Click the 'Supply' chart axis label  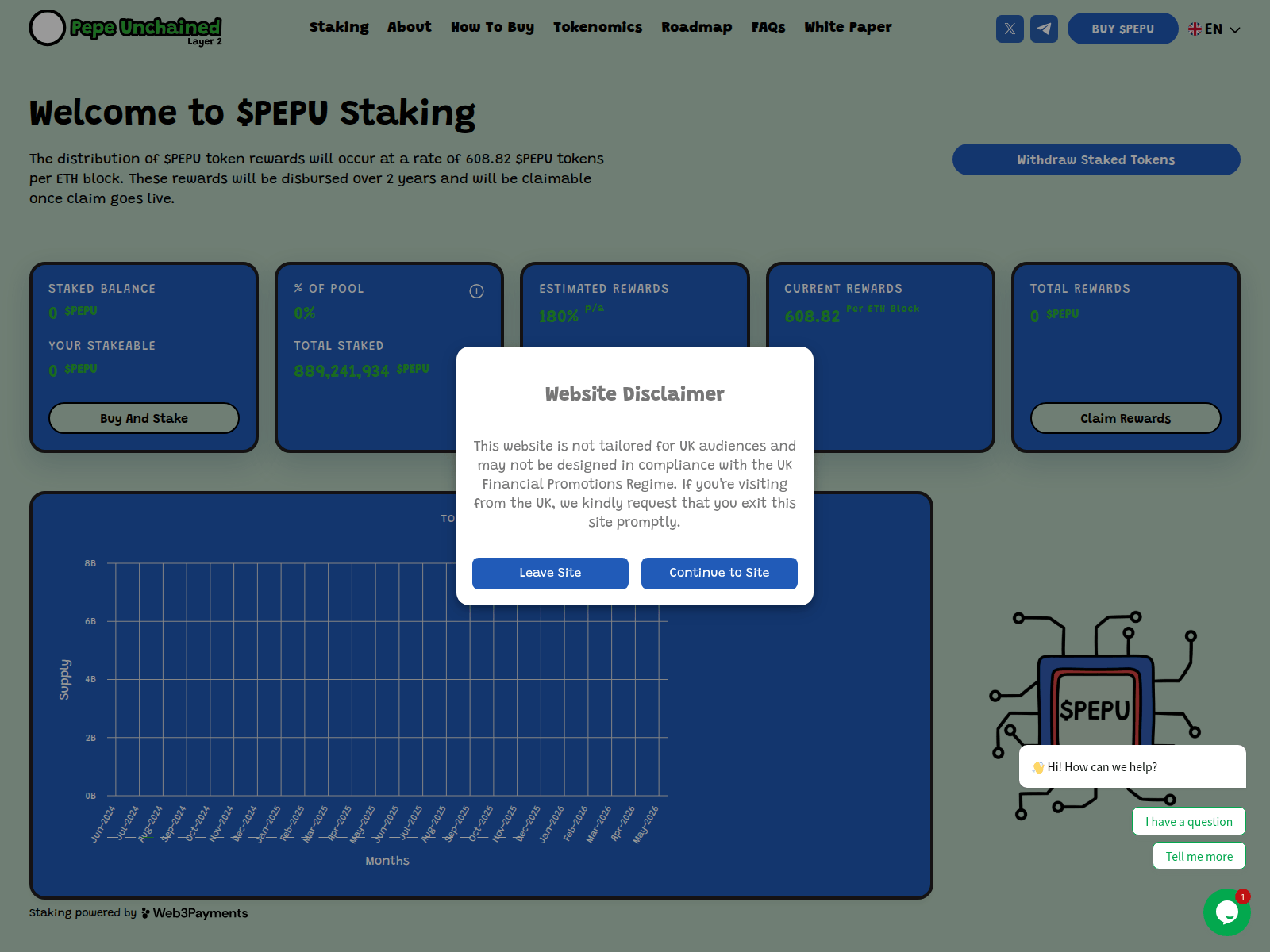pyautogui.click(x=64, y=679)
